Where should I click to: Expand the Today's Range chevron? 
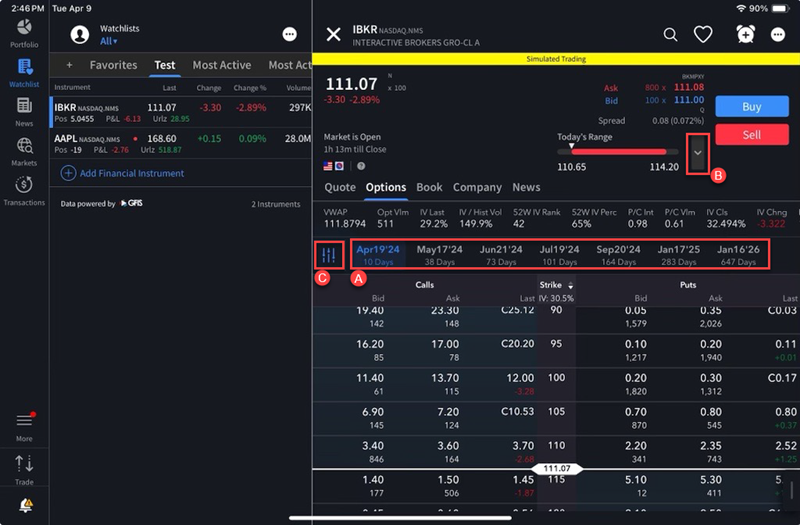tap(697, 152)
